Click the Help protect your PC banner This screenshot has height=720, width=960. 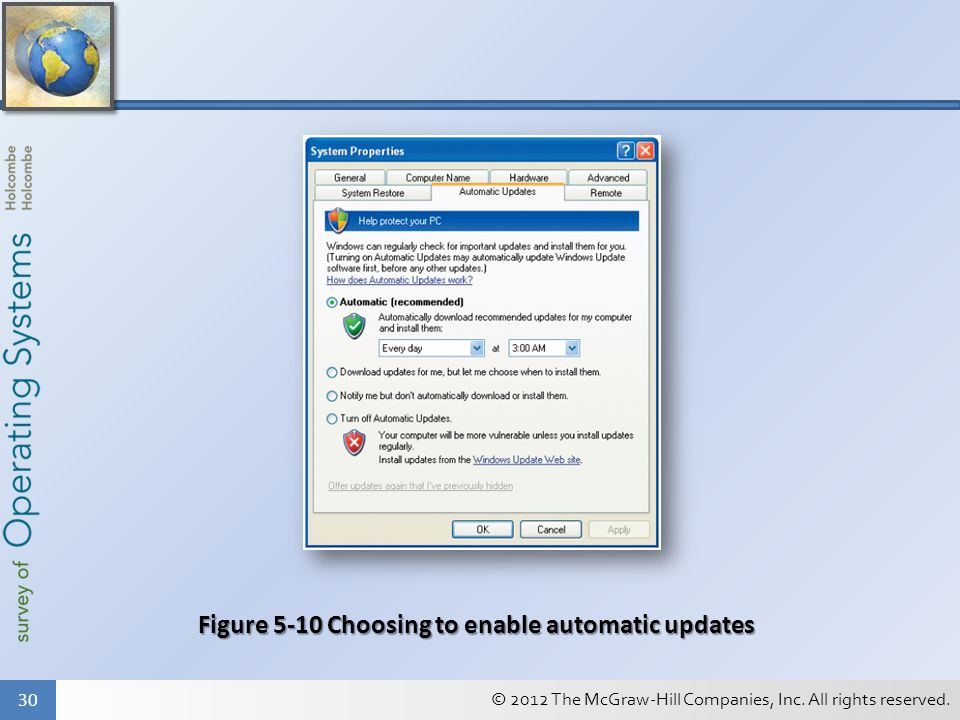pyautogui.click(x=482, y=221)
